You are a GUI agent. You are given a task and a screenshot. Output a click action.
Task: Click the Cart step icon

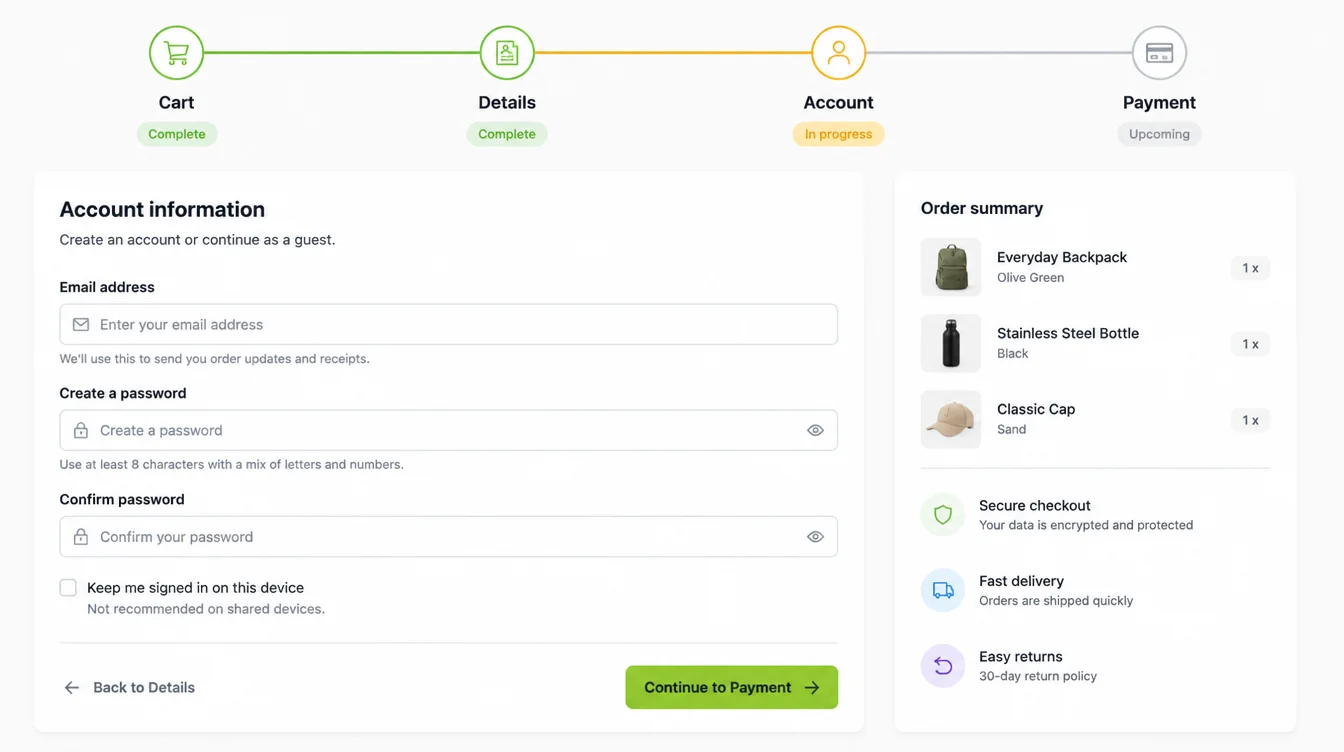coord(177,53)
